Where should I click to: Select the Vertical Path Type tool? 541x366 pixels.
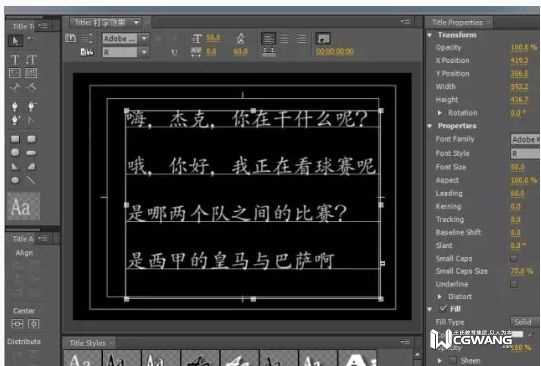(x=31, y=87)
